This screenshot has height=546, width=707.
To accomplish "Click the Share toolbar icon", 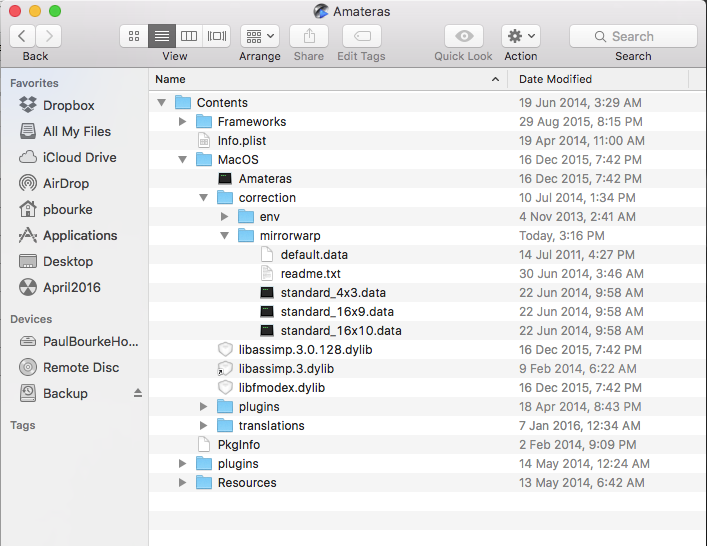I will (x=309, y=36).
